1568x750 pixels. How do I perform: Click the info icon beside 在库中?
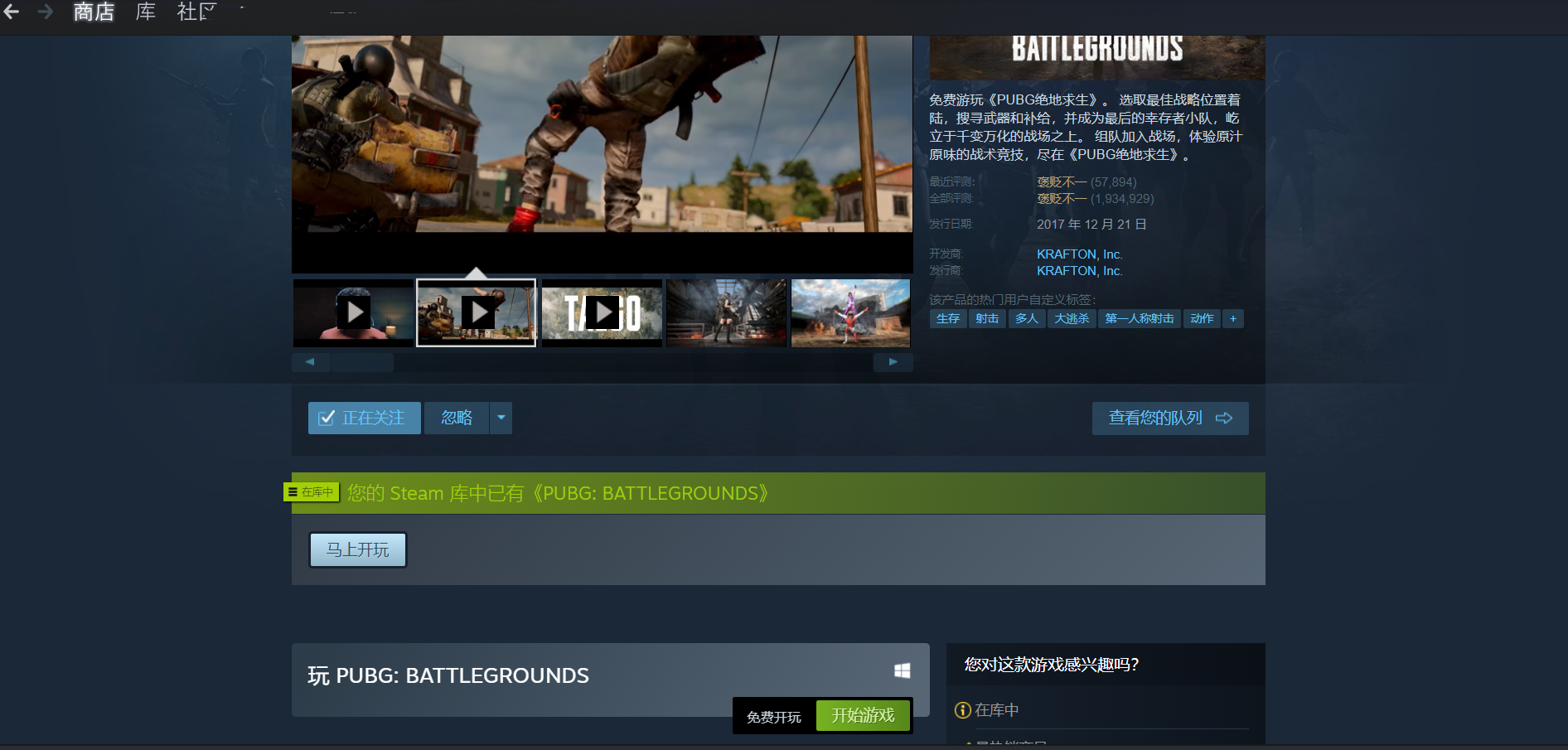click(x=963, y=710)
